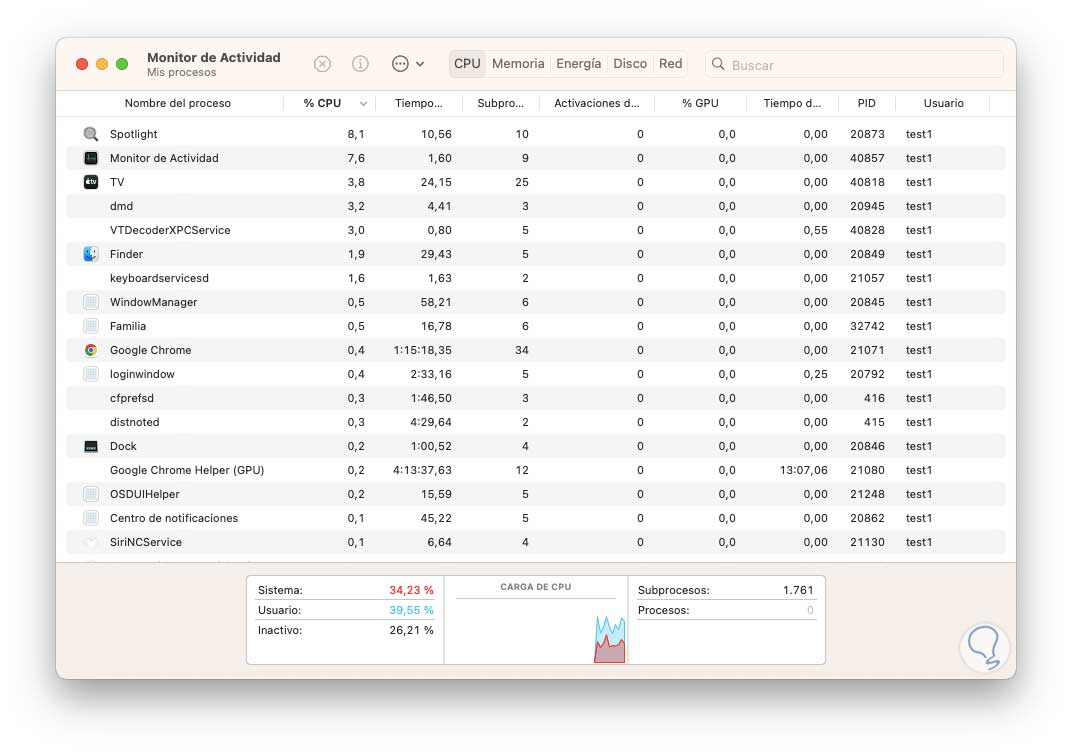
Task: Click the OSDUIHelper process icon
Action: (x=90, y=494)
